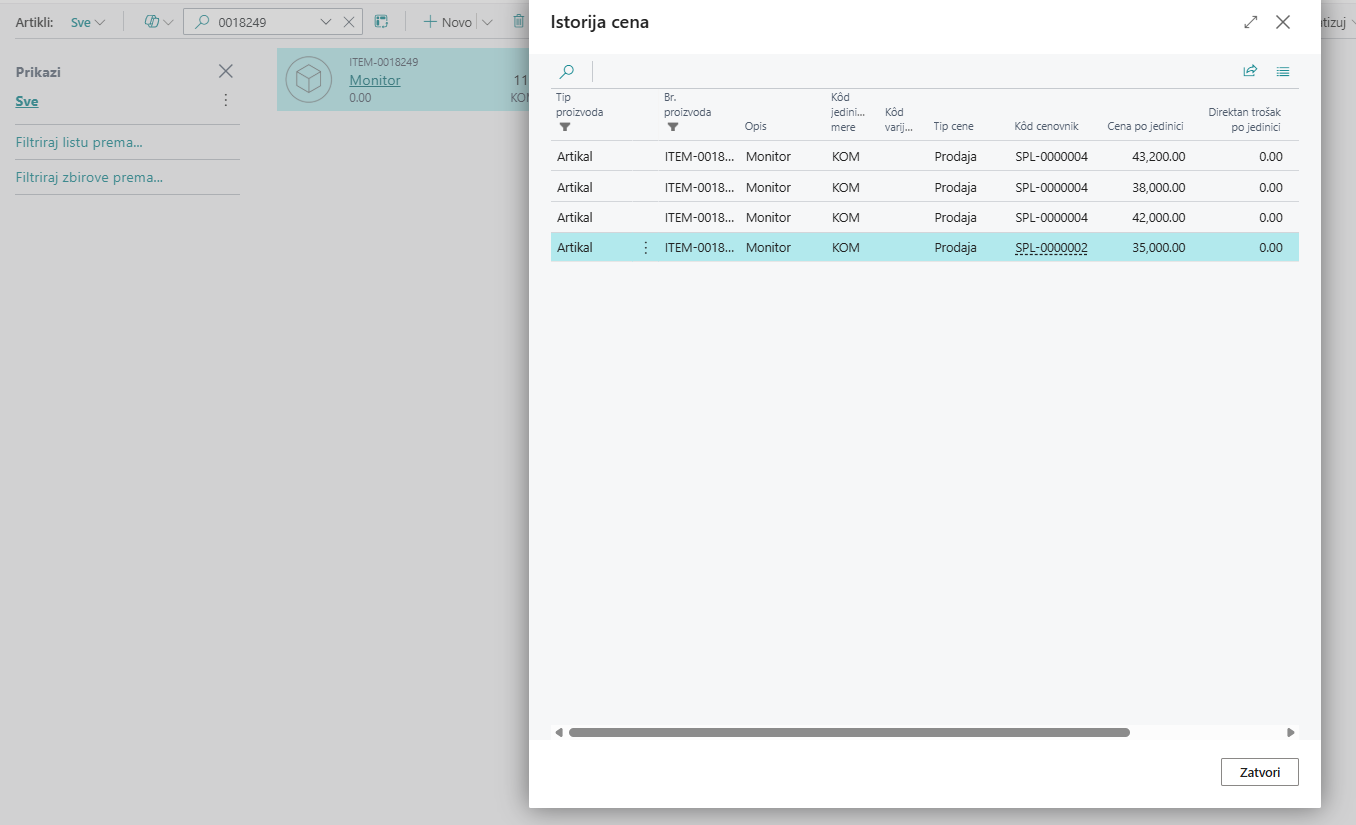
Task: Click the share icon in the dialog toolbar
Action: (1250, 71)
